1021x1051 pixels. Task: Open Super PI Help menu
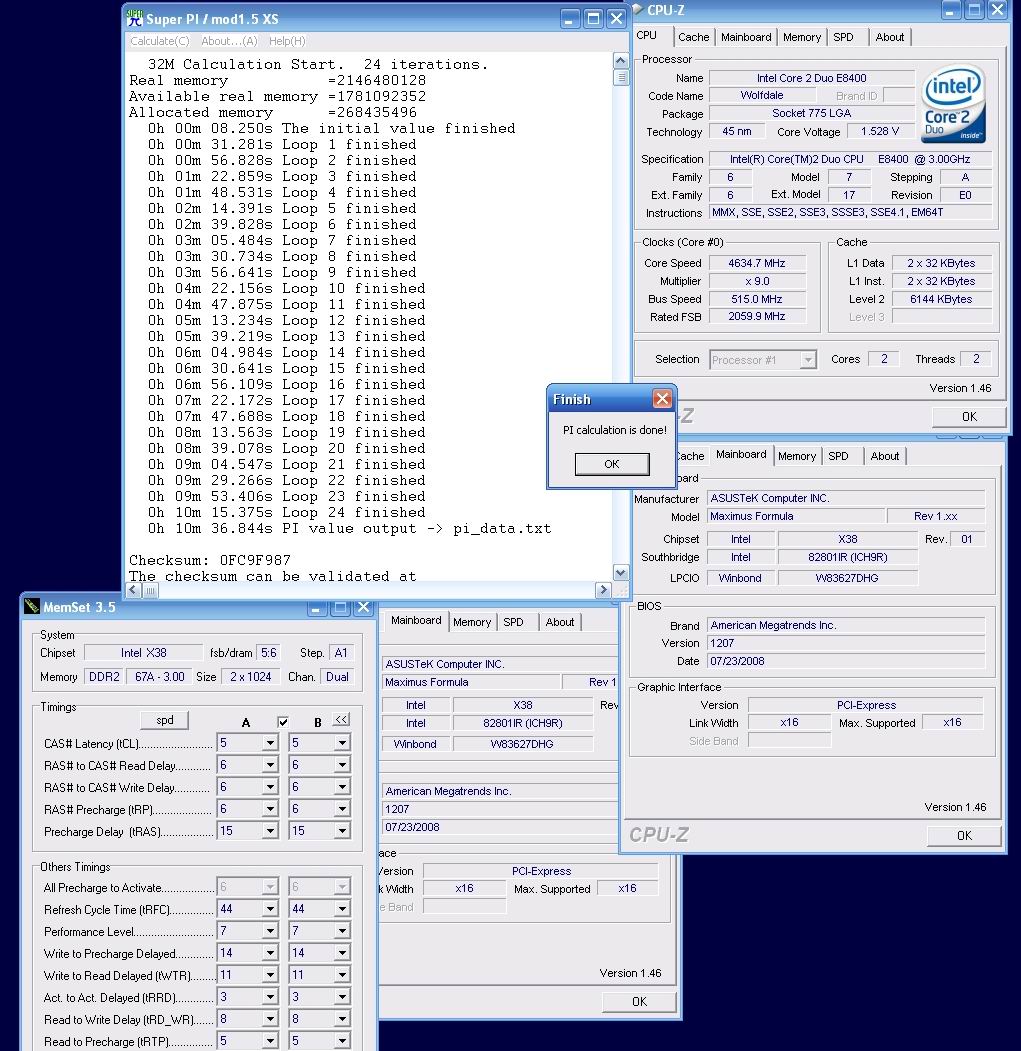tap(287, 41)
